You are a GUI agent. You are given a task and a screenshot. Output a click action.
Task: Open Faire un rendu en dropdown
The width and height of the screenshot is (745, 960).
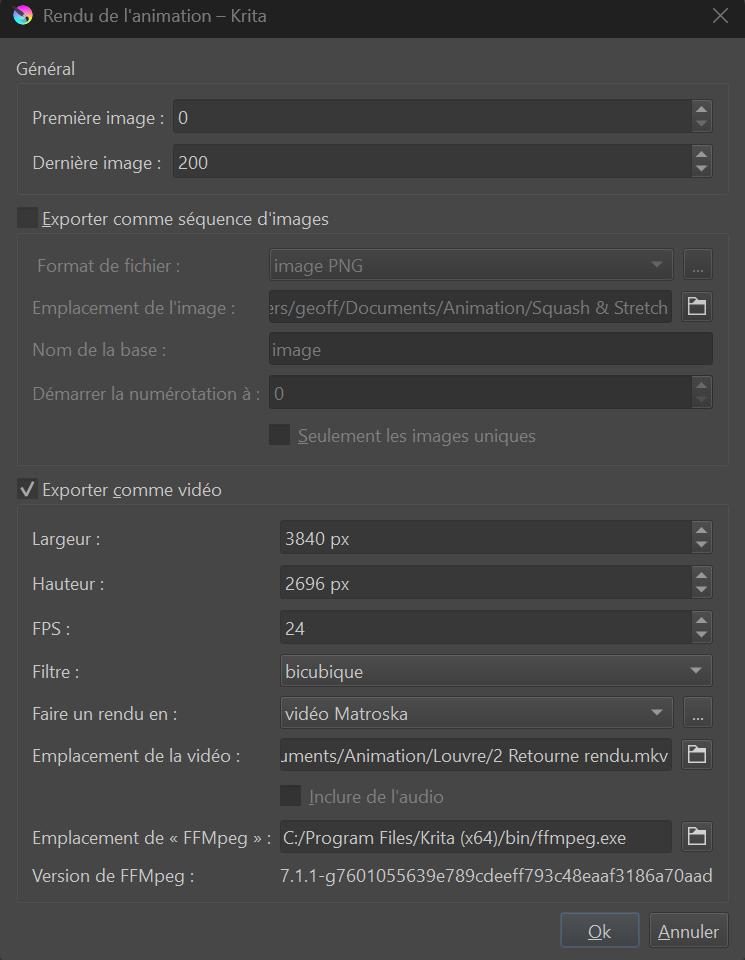475,713
